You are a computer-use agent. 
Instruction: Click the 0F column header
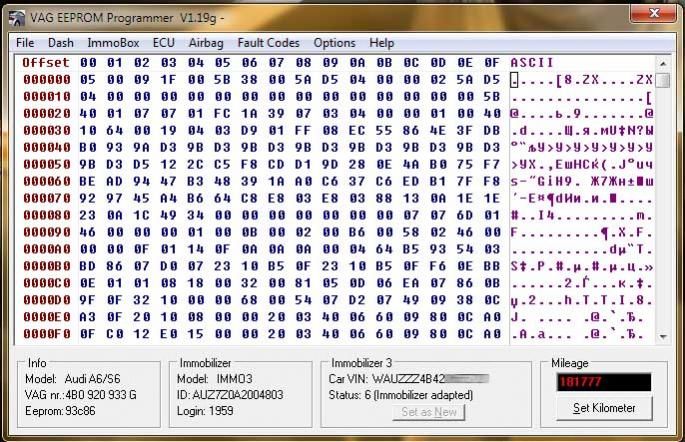coord(492,62)
